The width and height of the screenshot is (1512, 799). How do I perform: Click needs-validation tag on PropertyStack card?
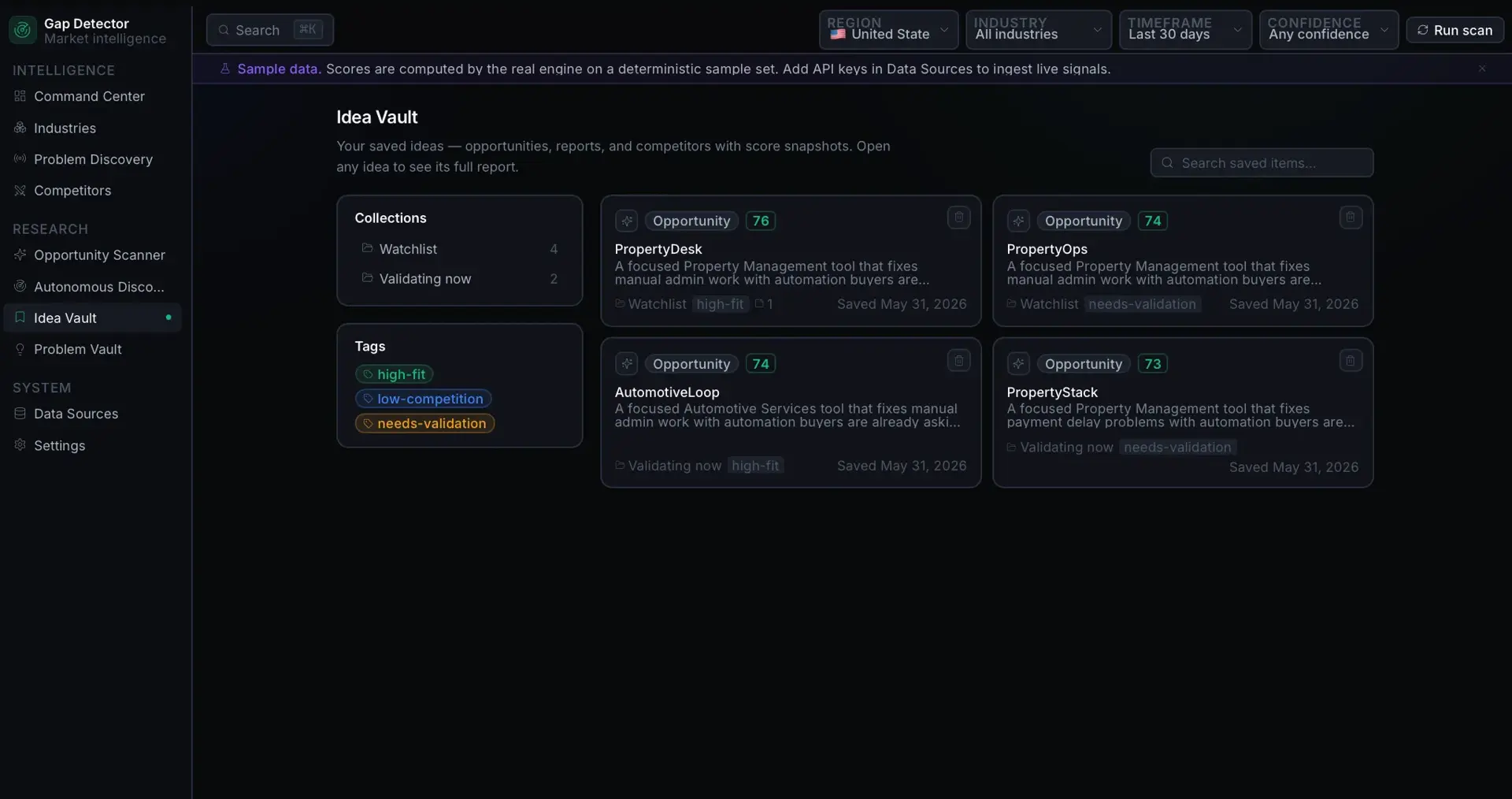click(x=1177, y=448)
